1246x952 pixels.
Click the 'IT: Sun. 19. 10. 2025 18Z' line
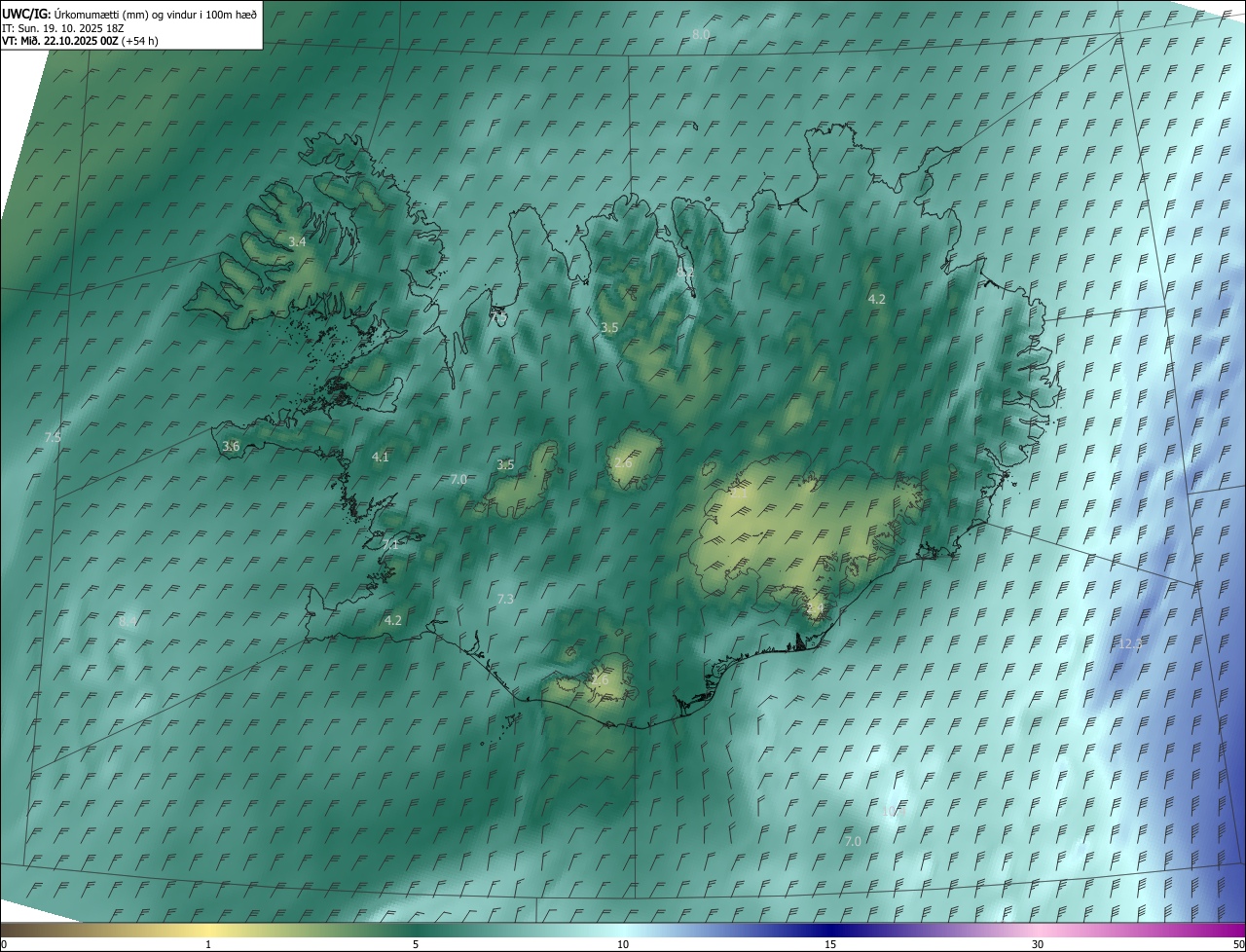(62, 28)
